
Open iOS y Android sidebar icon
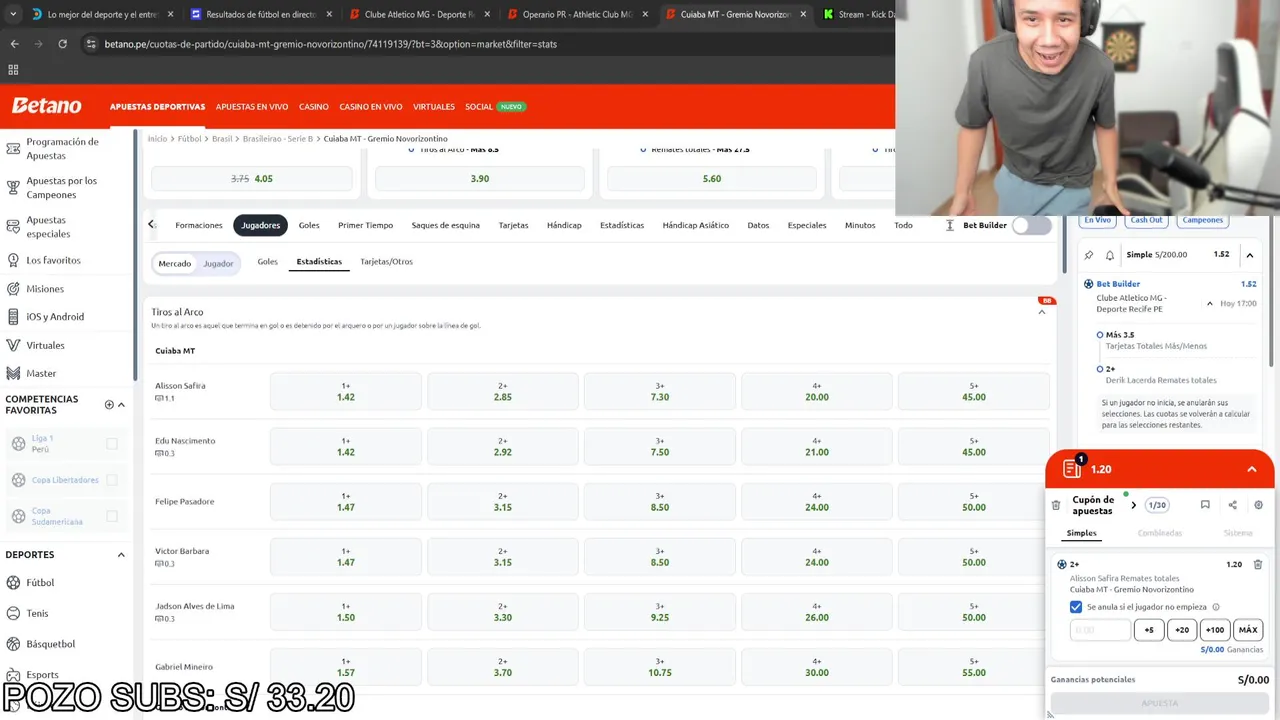pos(13,317)
